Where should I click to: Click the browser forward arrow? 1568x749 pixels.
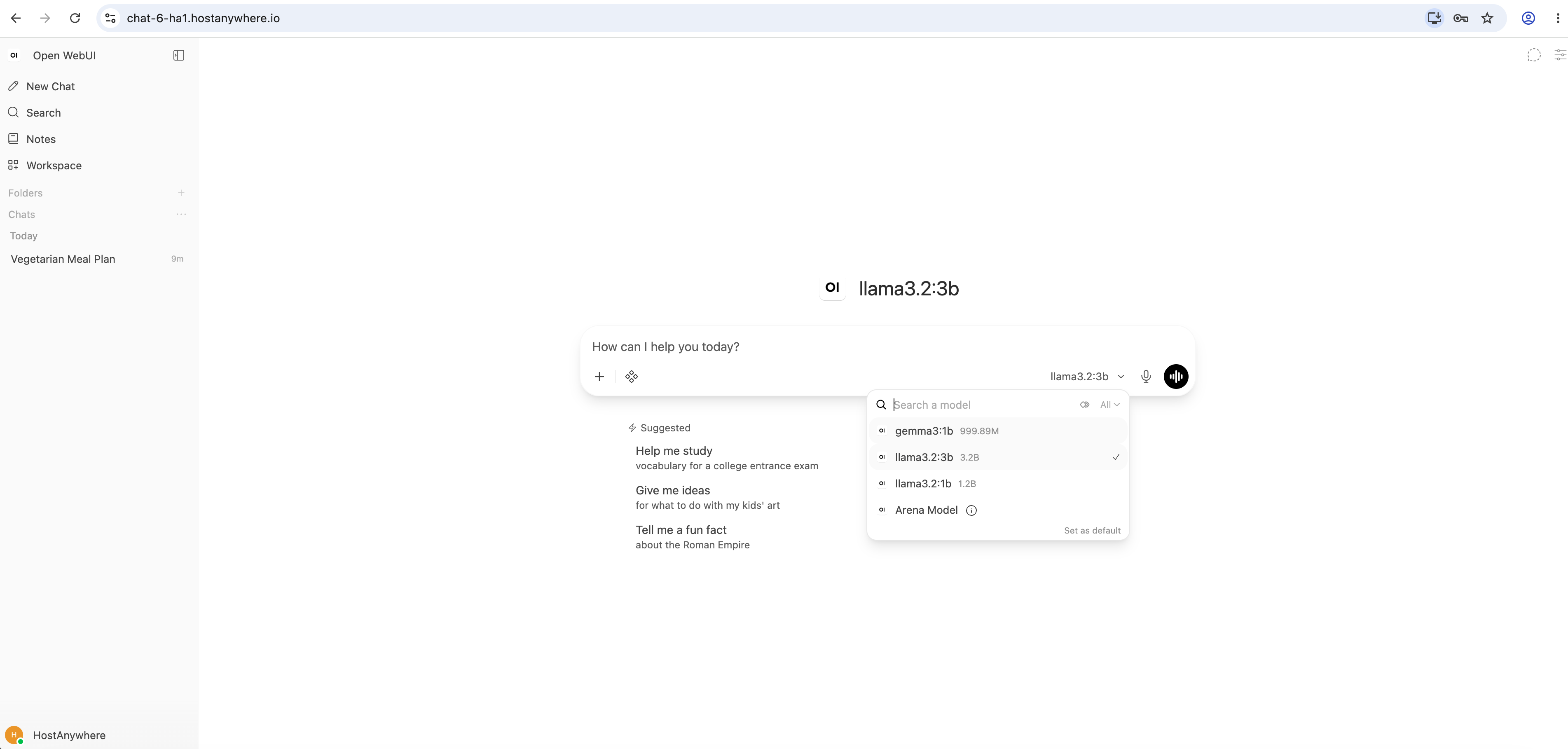point(45,18)
